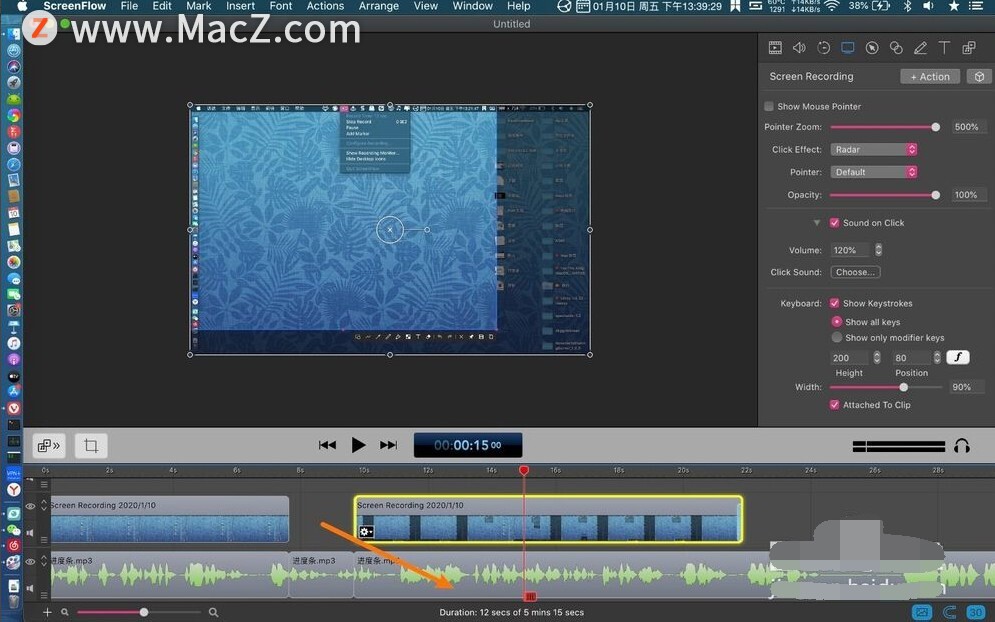Open the Arrange menu
995x622 pixels.
379,6
